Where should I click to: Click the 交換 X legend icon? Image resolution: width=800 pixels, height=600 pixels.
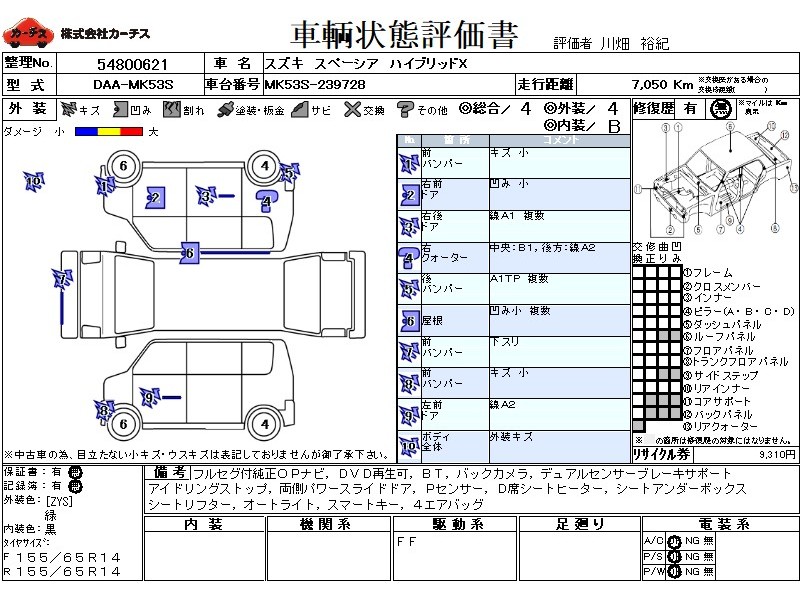[x=352, y=109]
